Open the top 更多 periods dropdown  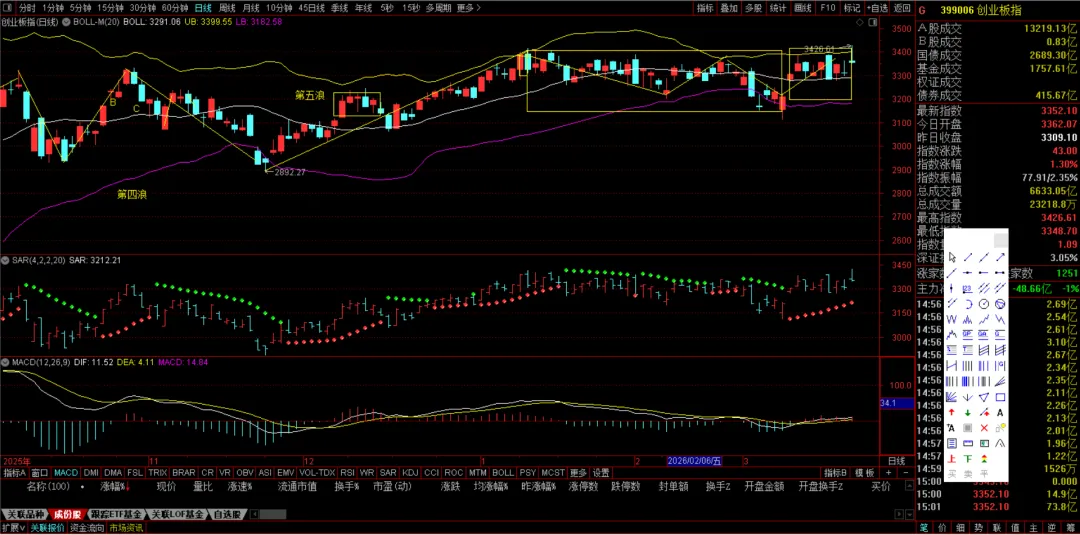[x=468, y=8]
